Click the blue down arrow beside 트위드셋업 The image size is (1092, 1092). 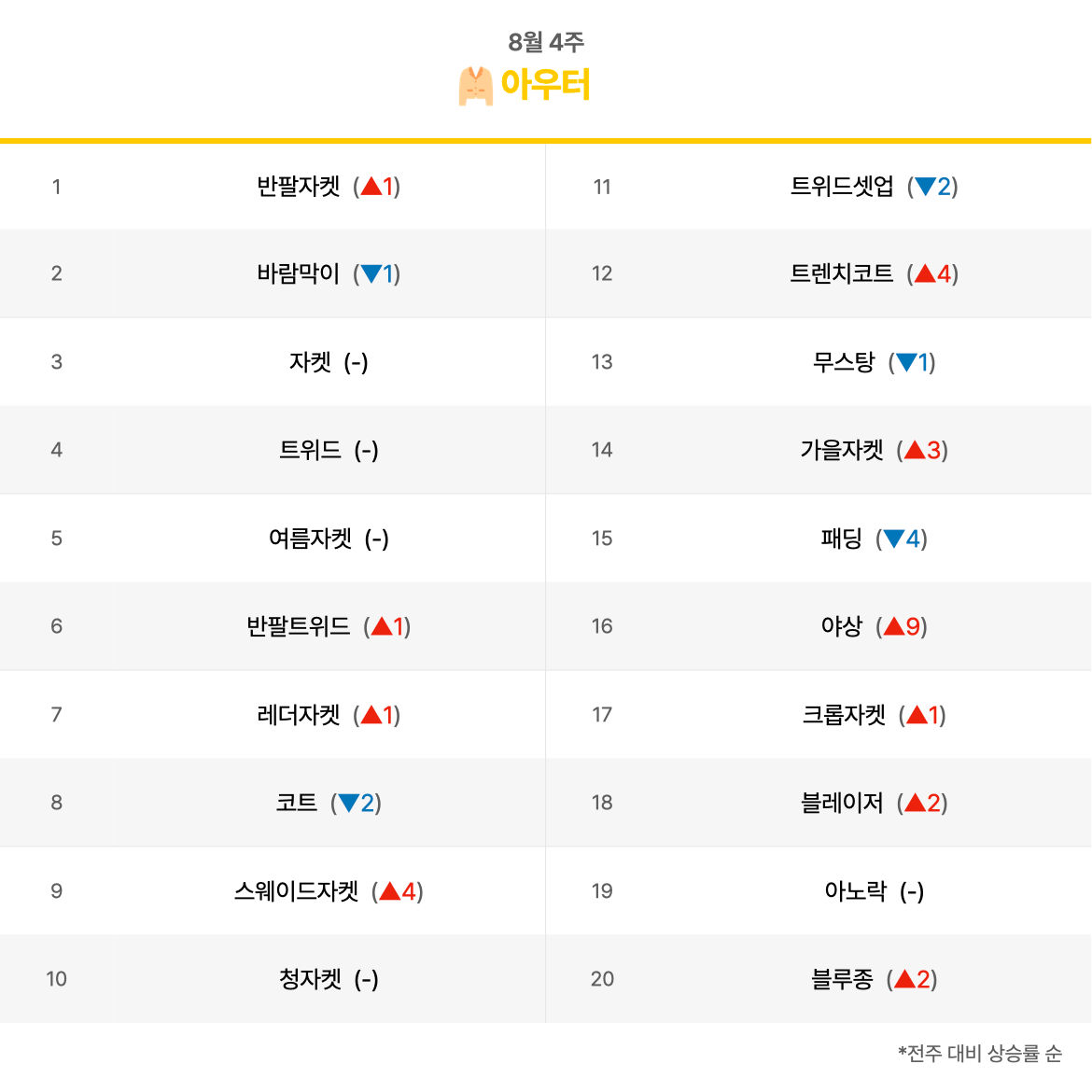click(925, 186)
